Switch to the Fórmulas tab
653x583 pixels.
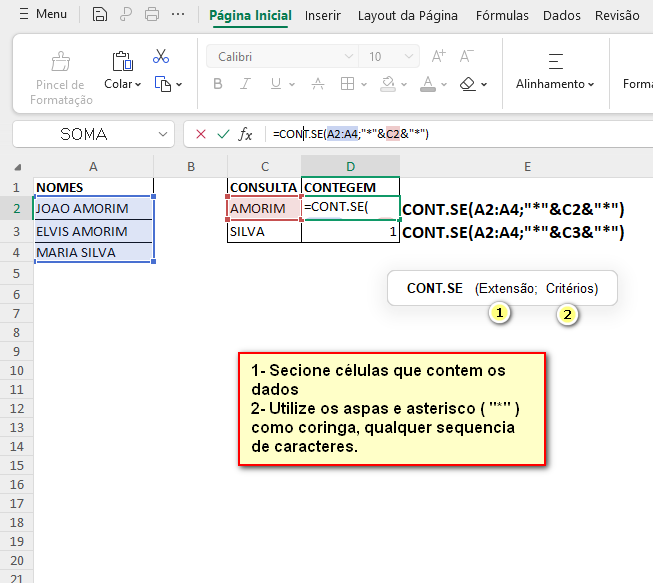[502, 15]
